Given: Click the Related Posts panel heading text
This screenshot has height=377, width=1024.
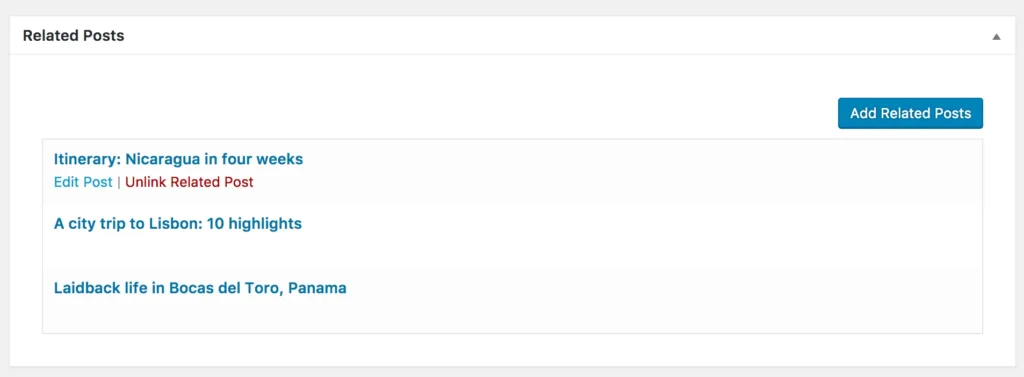Looking at the screenshot, I should [x=73, y=36].
